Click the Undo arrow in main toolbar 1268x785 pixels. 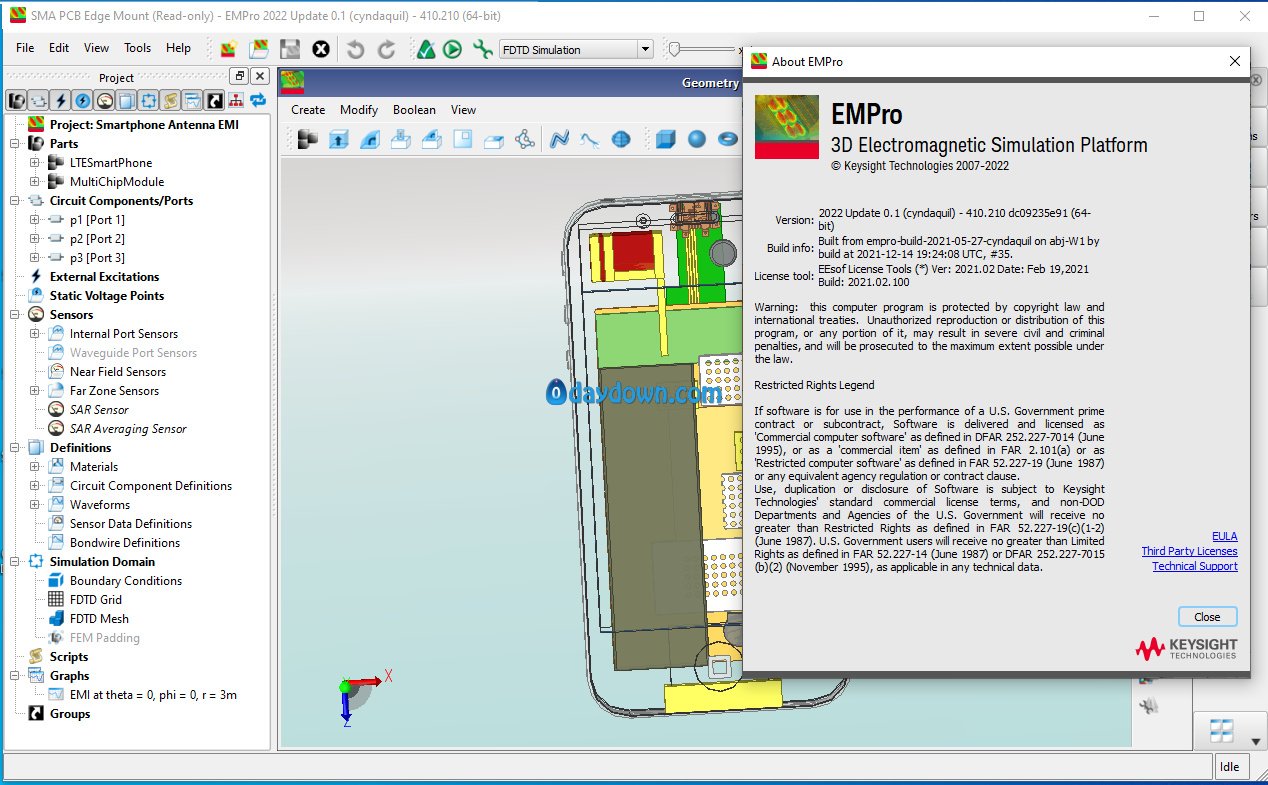click(x=355, y=49)
